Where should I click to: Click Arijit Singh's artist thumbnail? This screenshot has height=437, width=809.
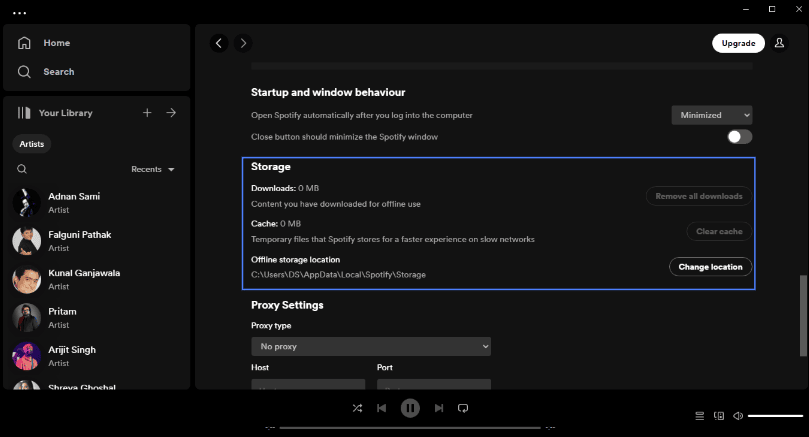(x=26, y=356)
